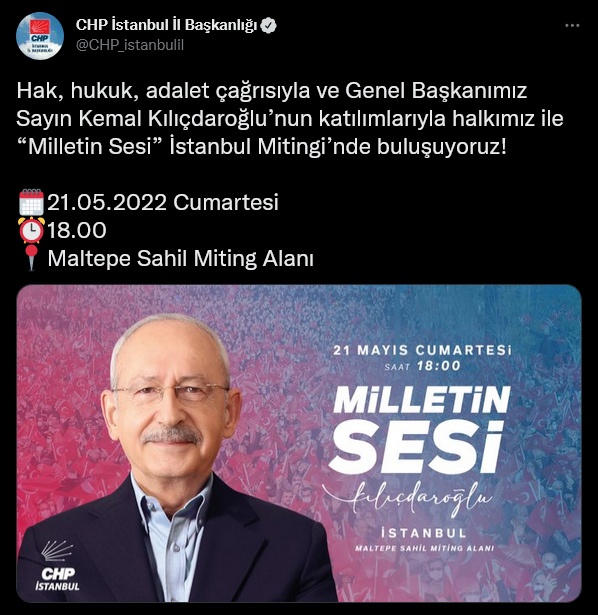The width and height of the screenshot is (598, 615).
Task: Click the Kılıçdaroğlu signature on the poster
Action: click(408, 499)
